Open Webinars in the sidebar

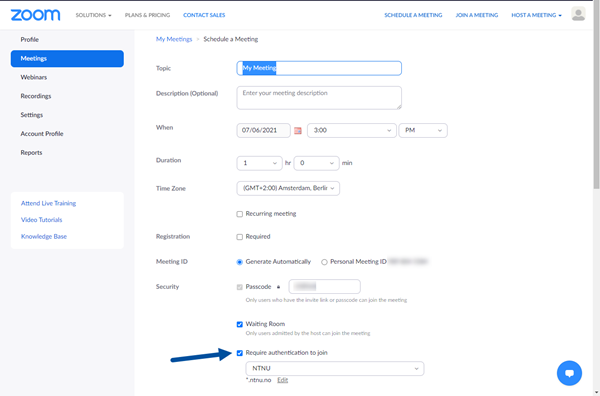34,77
